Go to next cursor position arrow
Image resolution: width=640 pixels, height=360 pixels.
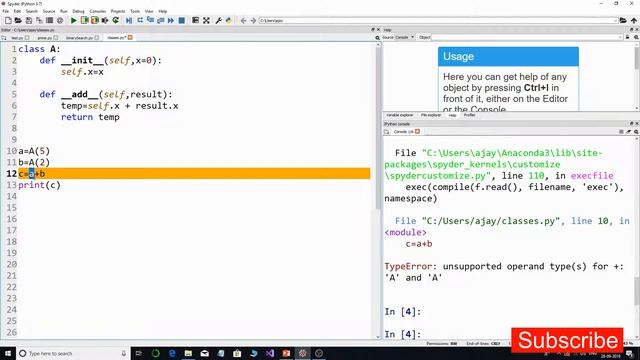tap(253, 20)
